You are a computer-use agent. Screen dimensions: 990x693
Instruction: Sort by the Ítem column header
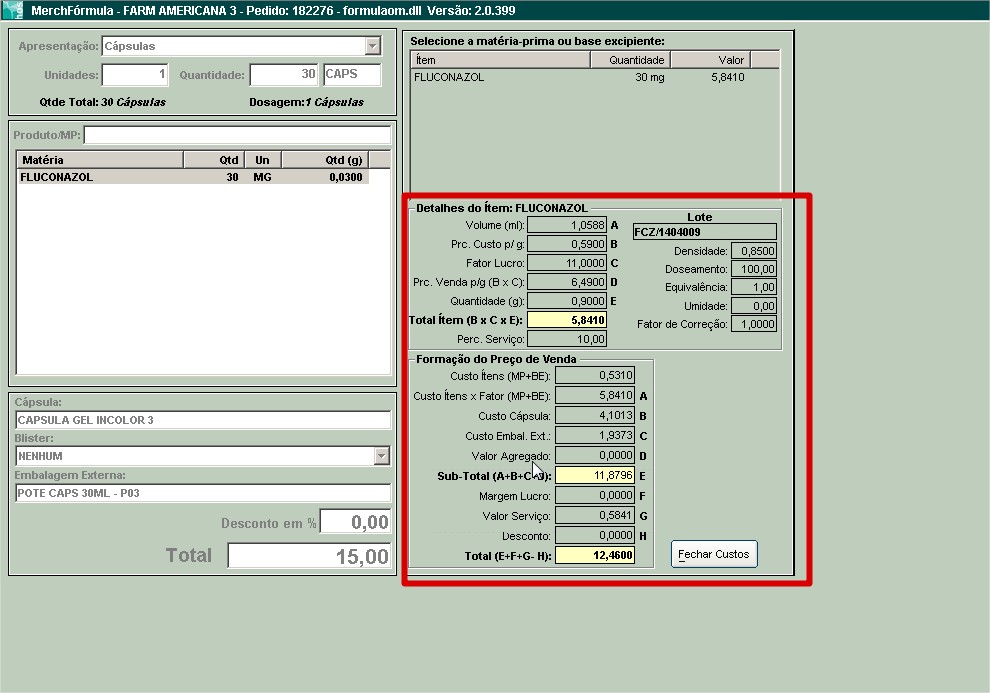(498, 60)
